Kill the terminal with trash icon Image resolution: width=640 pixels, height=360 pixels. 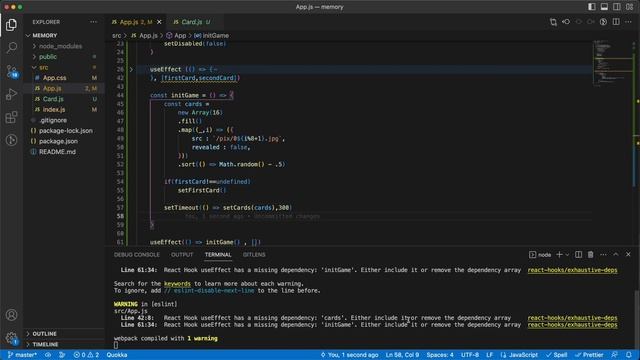click(591, 255)
